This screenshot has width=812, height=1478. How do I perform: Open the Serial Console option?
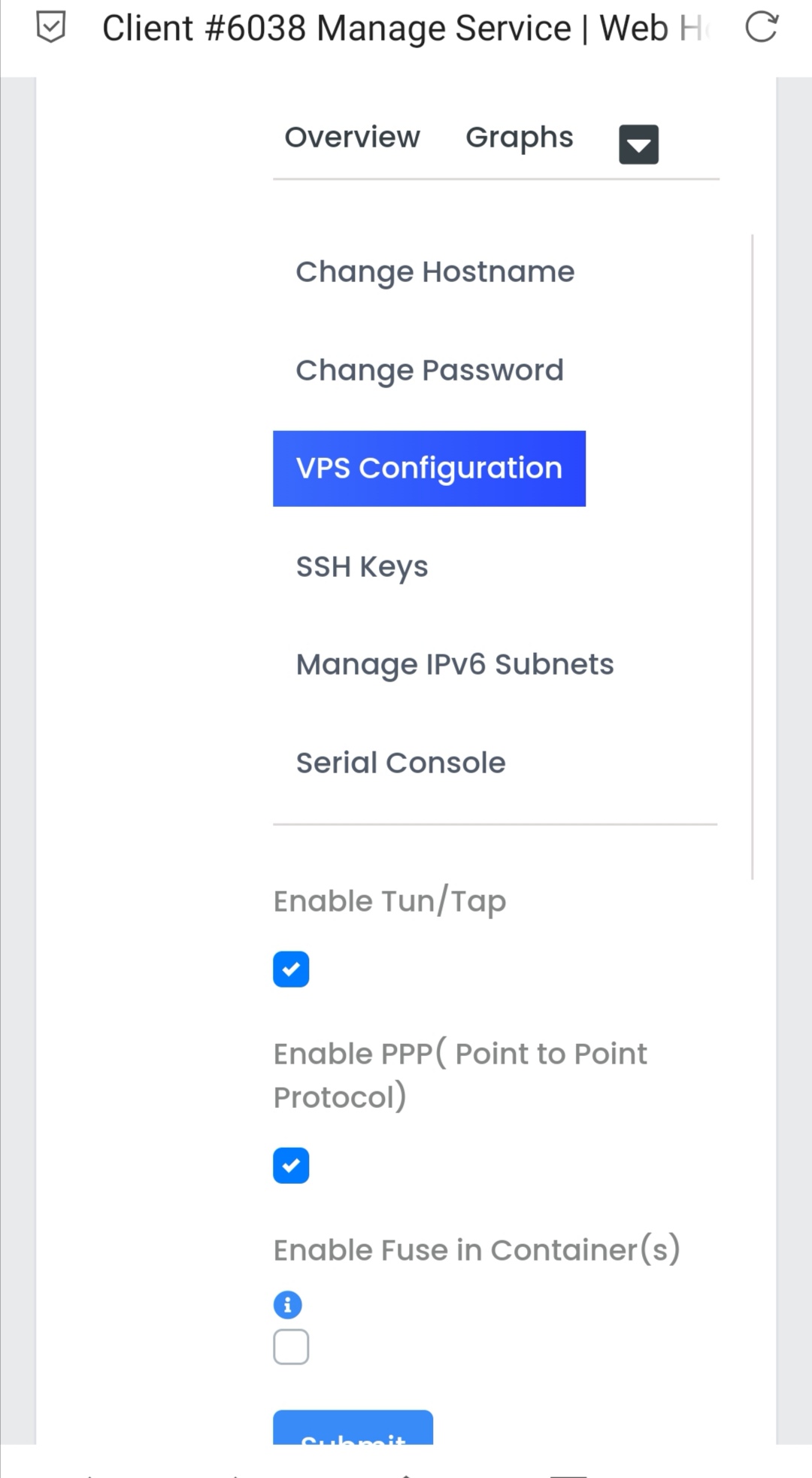[x=400, y=763]
